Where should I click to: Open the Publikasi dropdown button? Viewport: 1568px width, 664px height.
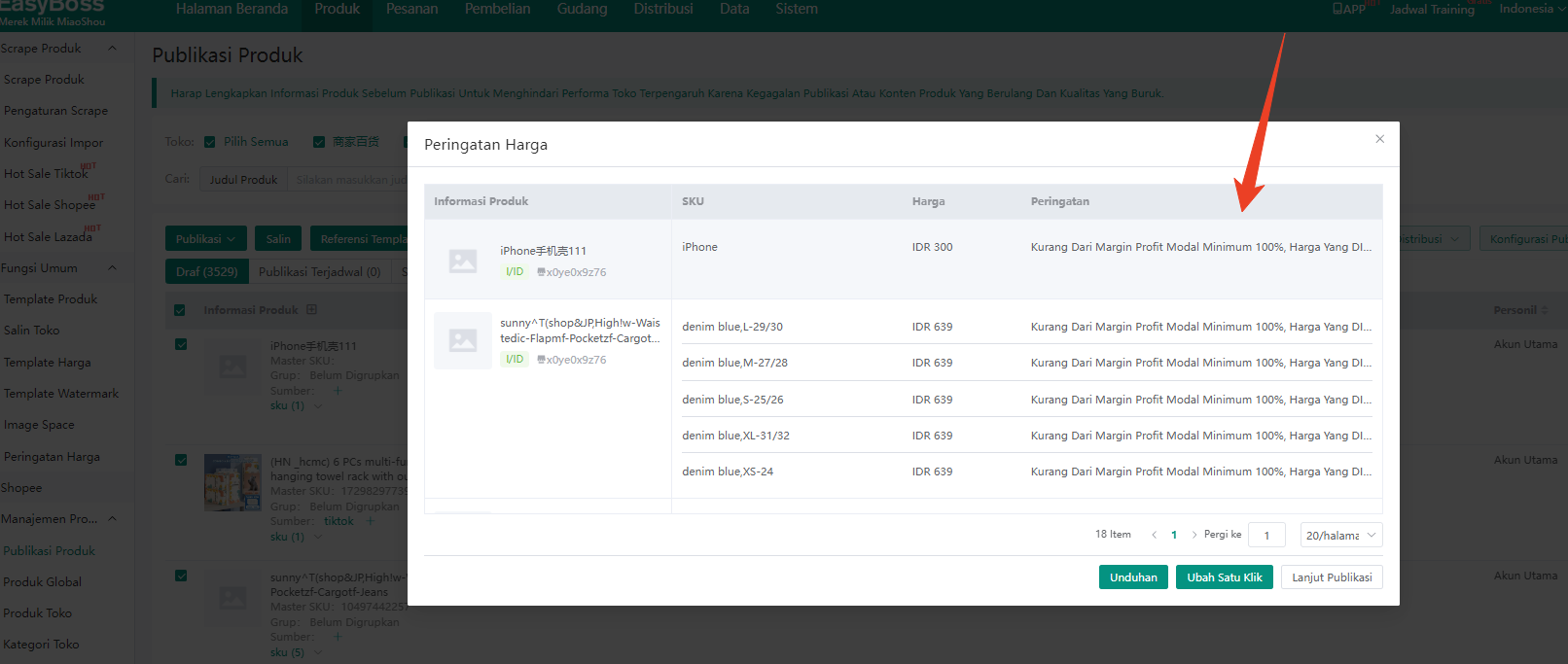pyautogui.click(x=205, y=239)
